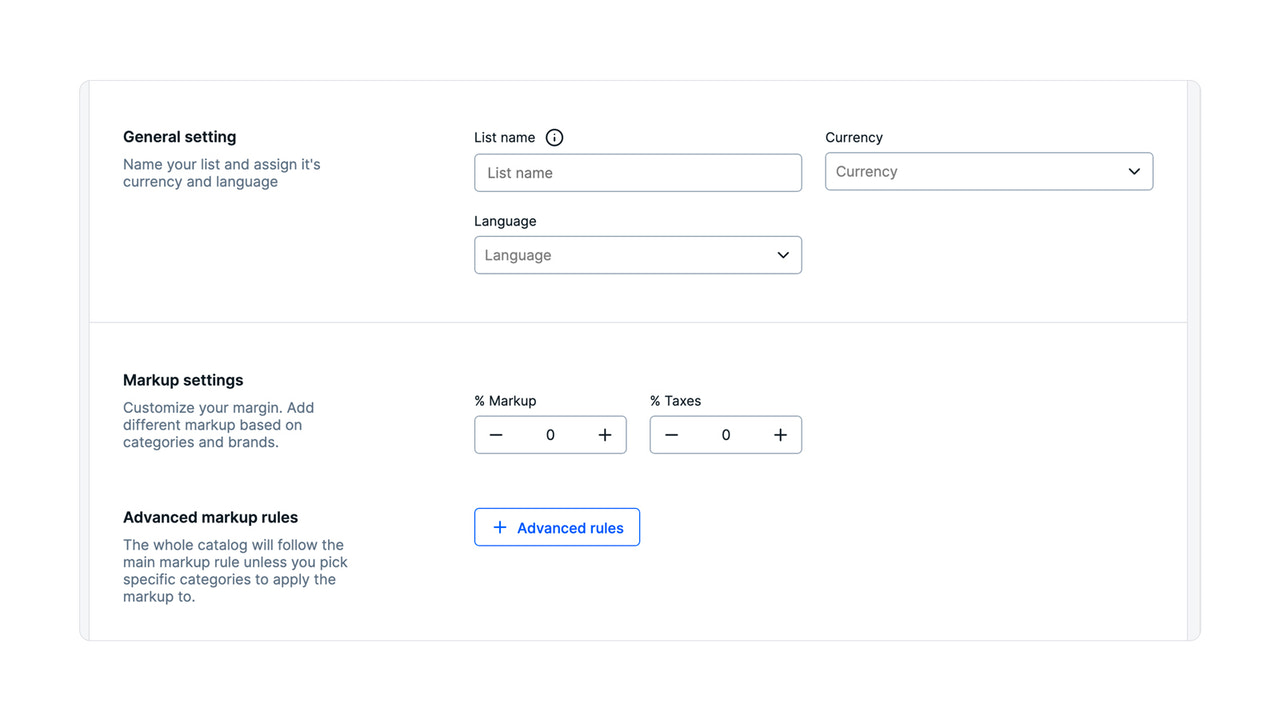
Task: Click the Language dropdown chevron icon
Action: click(x=783, y=255)
